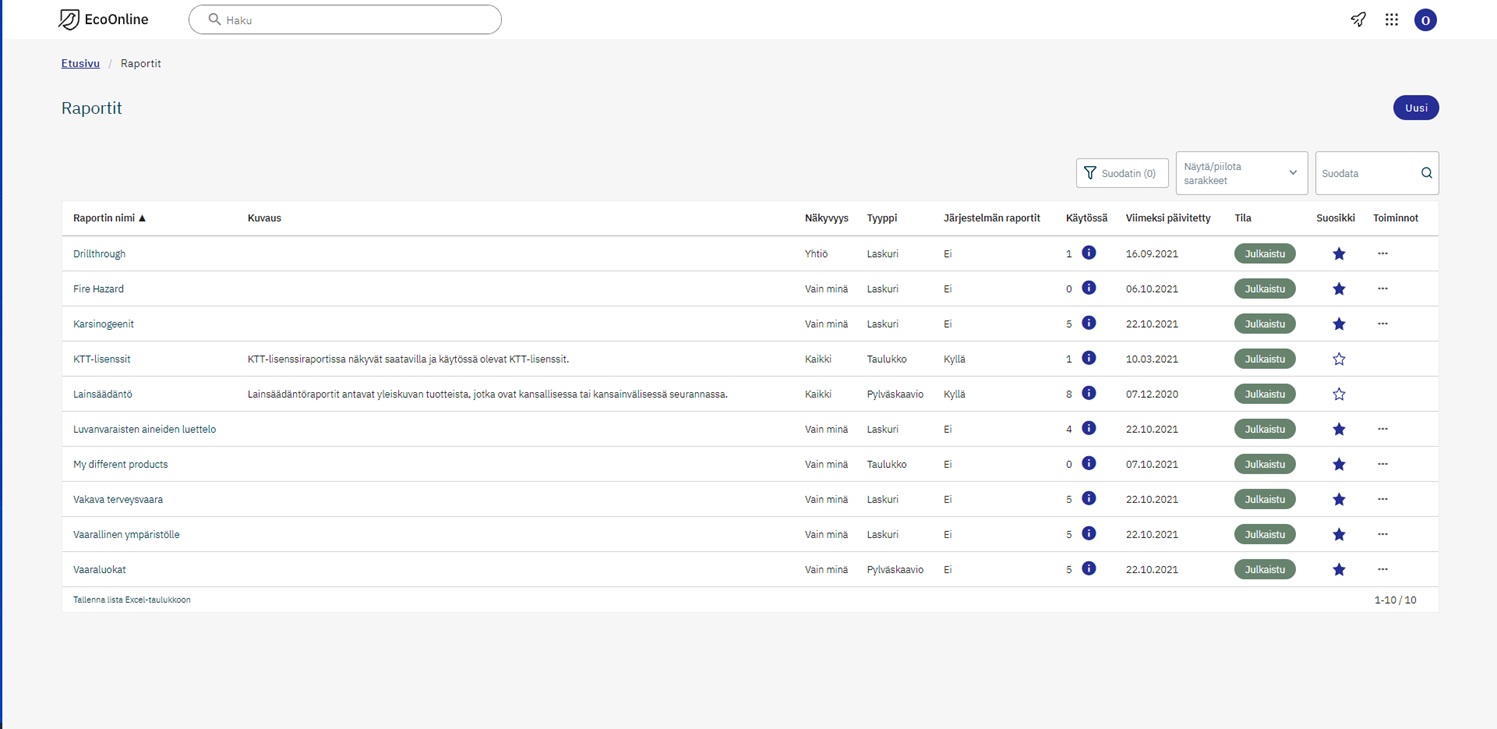The height and width of the screenshot is (729, 1497).
Task: Click the Käytössä column header
Action: click(1087, 218)
